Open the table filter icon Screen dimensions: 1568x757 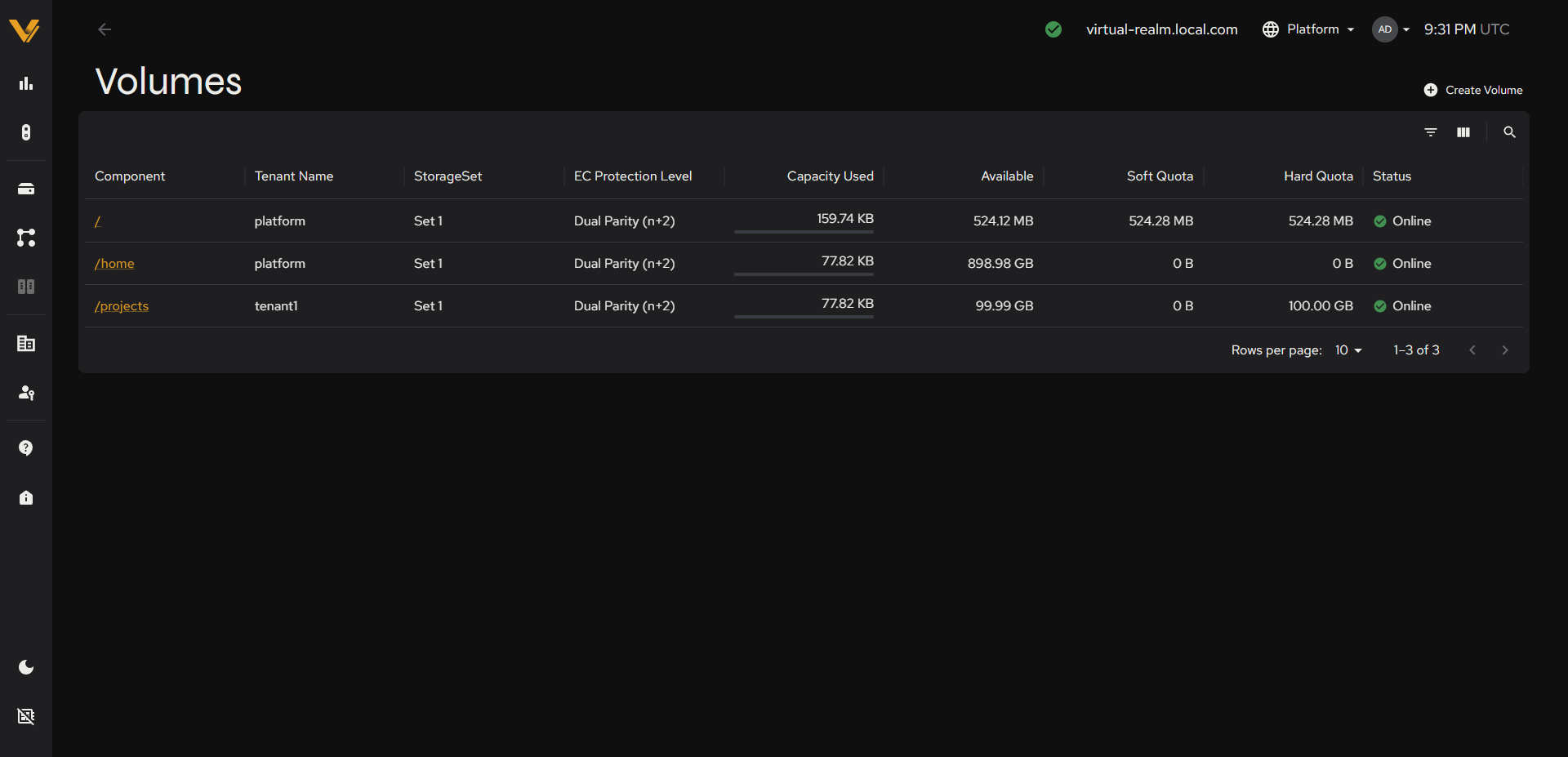click(1431, 132)
